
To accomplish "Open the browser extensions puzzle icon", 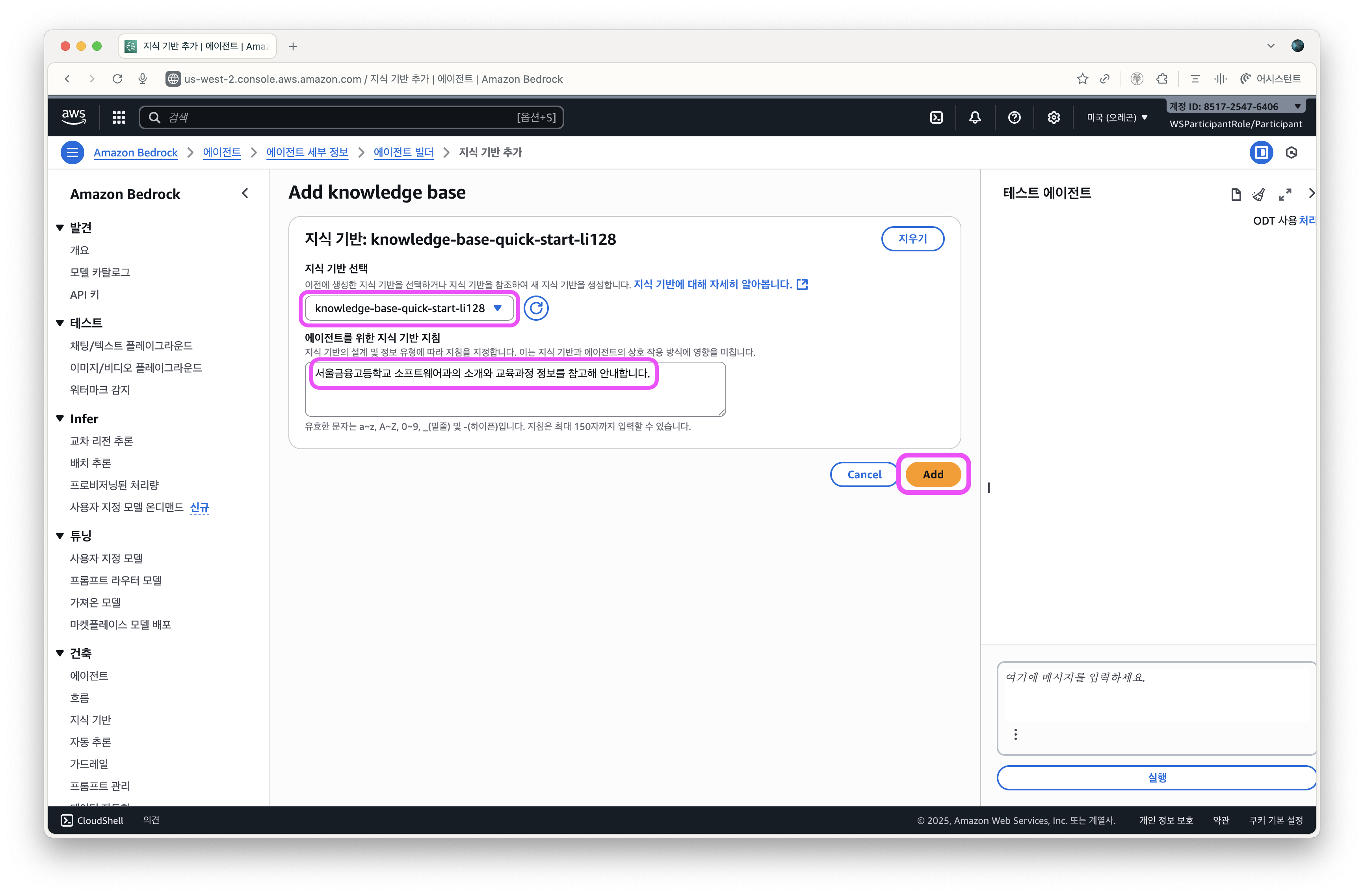I will (x=1162, y=79).
